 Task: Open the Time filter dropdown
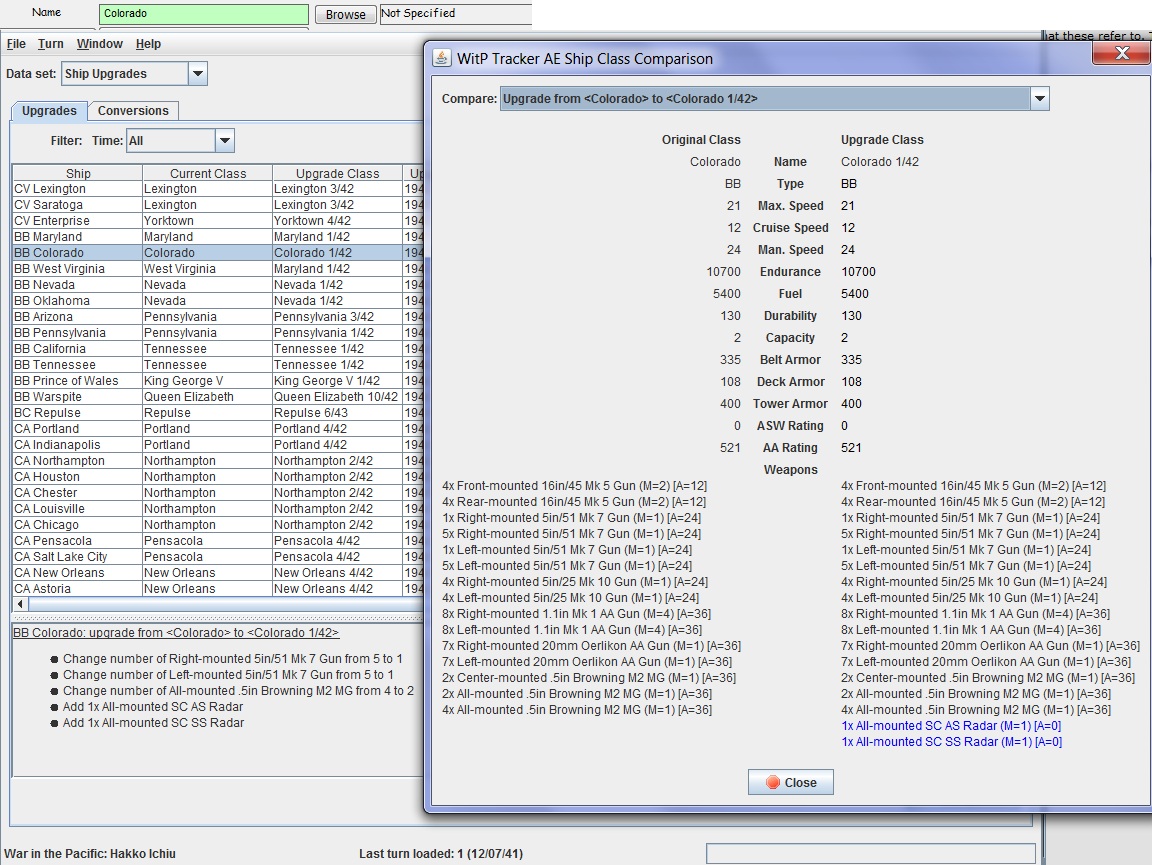point(224,141)
